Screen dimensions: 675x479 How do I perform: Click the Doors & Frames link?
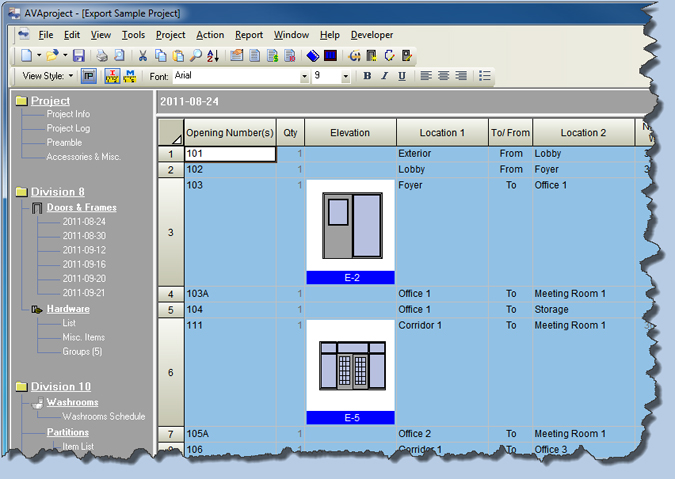point(81,207)
